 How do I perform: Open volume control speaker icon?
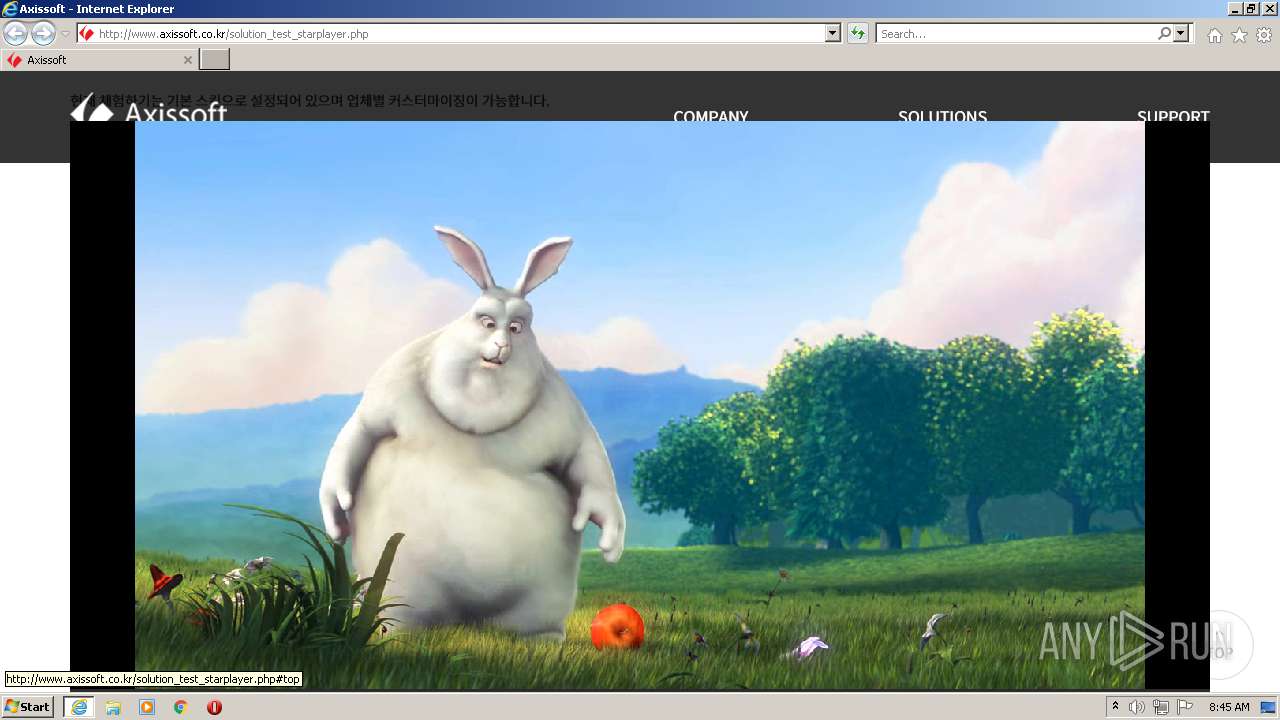1137,707
